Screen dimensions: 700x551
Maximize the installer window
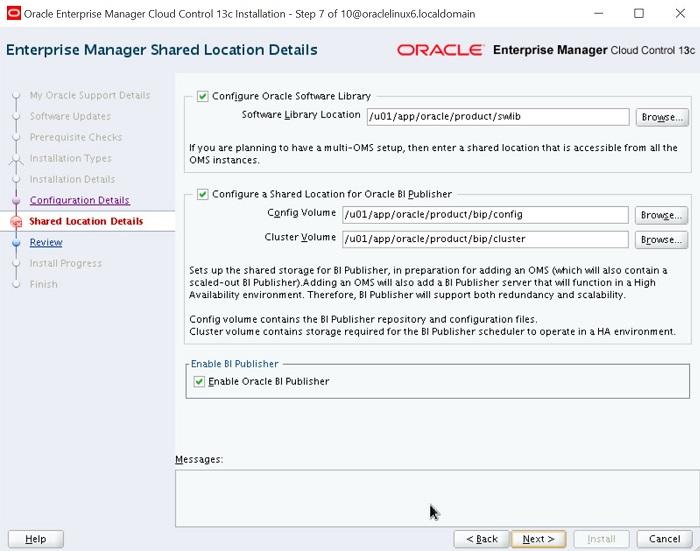pyautogui.click(x=639, y=13)
